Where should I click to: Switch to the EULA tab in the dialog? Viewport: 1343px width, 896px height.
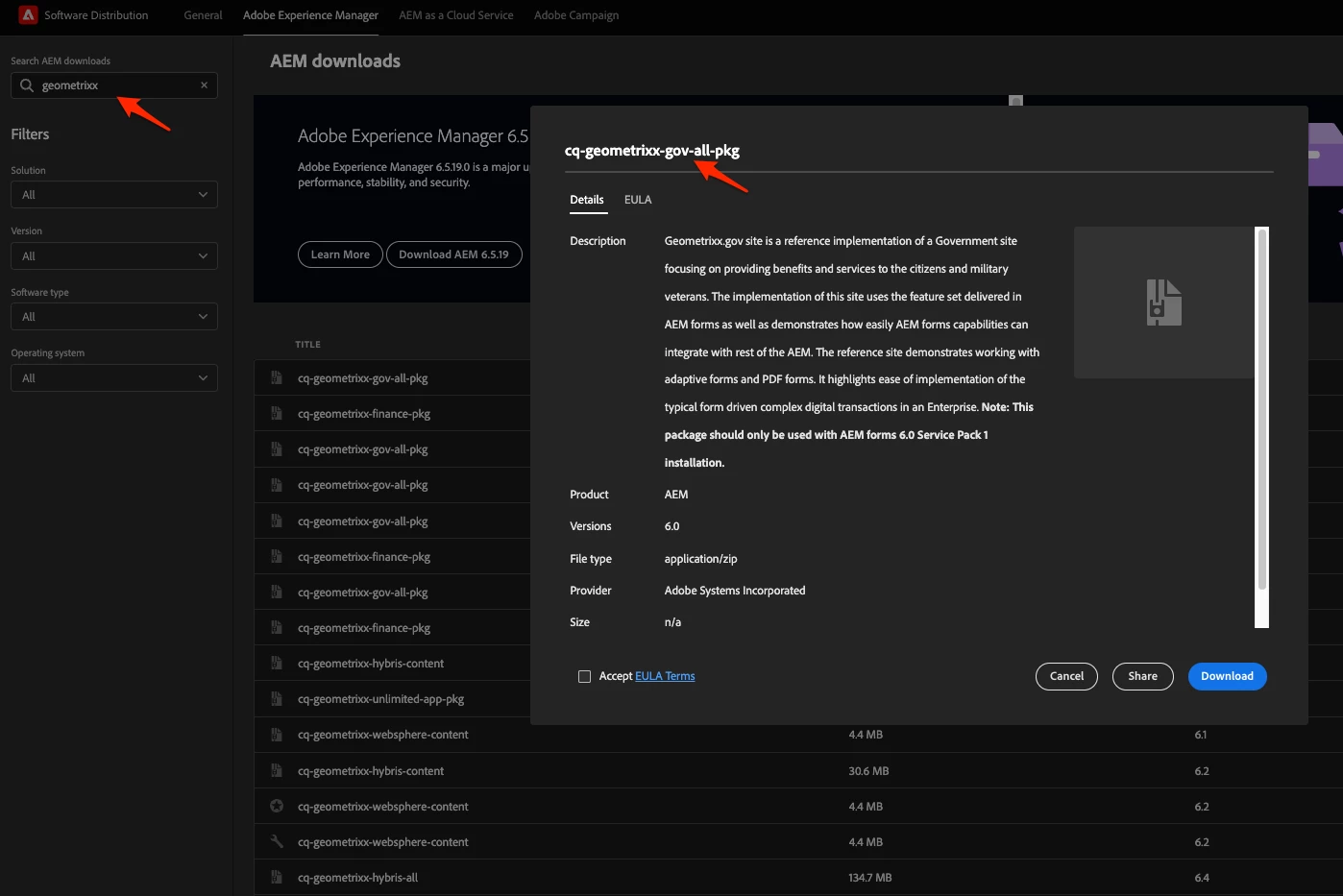pos(638,200)
